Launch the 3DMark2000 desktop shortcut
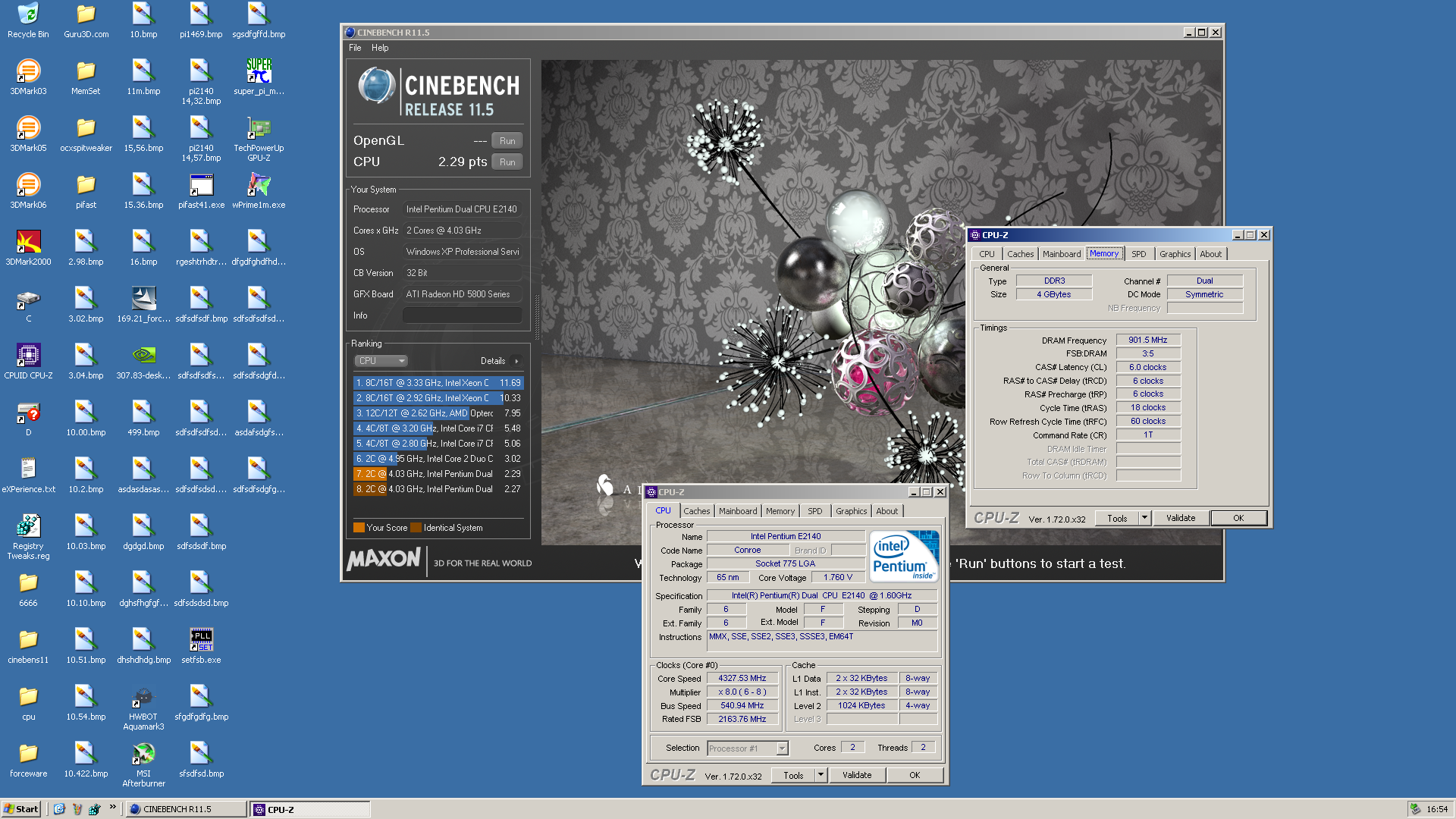This screenshot has width=1456, height=819. [28, 248]
